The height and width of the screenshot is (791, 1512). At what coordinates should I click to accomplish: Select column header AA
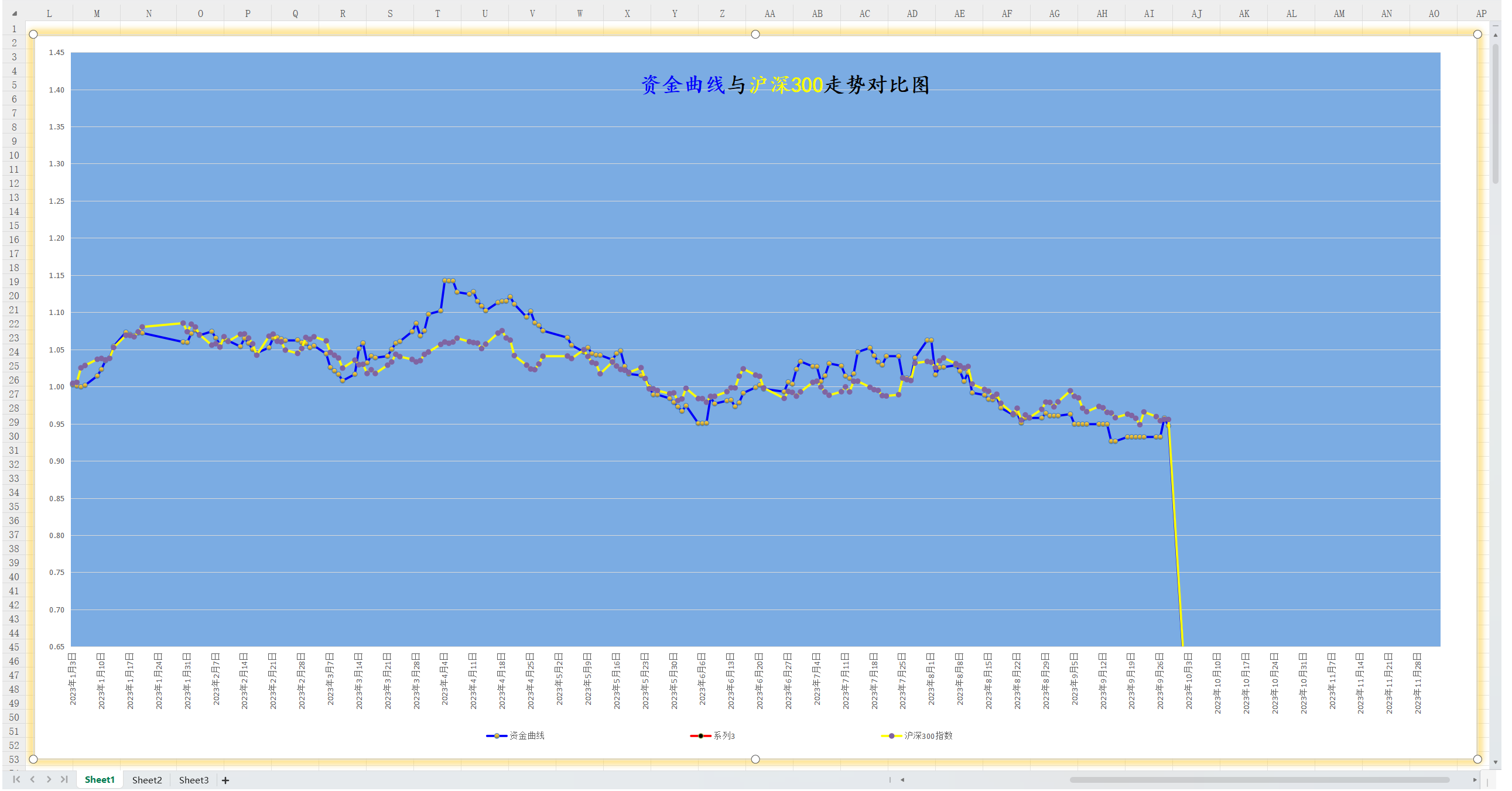(x=769, y=13)
